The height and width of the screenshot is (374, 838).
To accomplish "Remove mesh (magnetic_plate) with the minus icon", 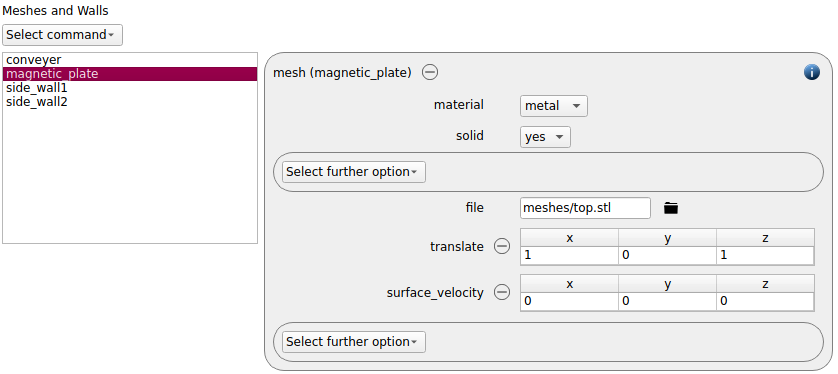I will [430, 72].
